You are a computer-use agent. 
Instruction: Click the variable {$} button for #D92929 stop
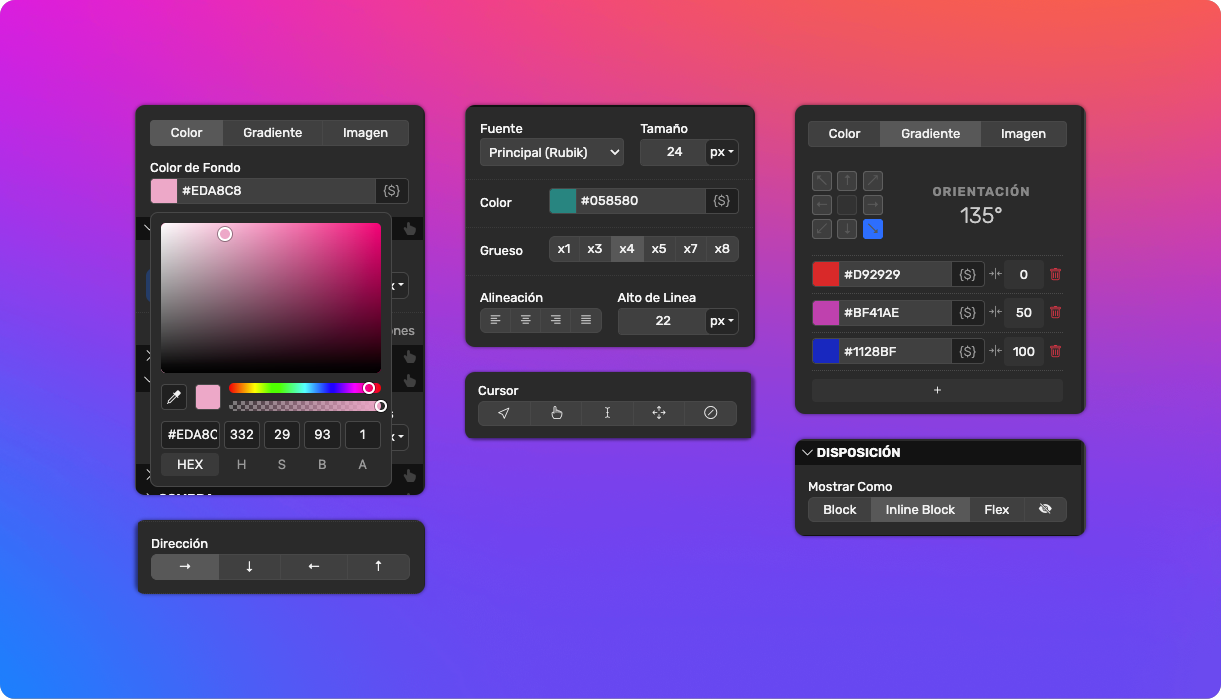pyautogui.click(x=967, y=274)
